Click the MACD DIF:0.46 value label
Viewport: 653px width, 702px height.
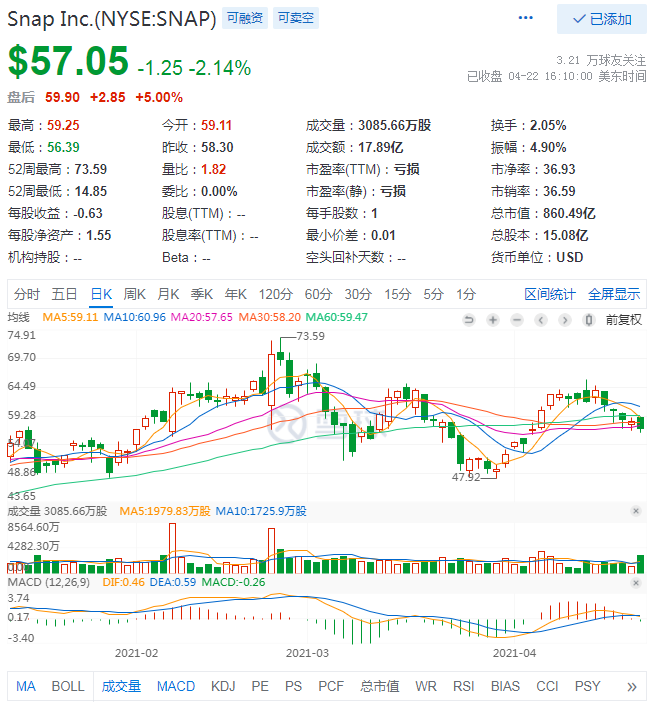coord(124,582)
